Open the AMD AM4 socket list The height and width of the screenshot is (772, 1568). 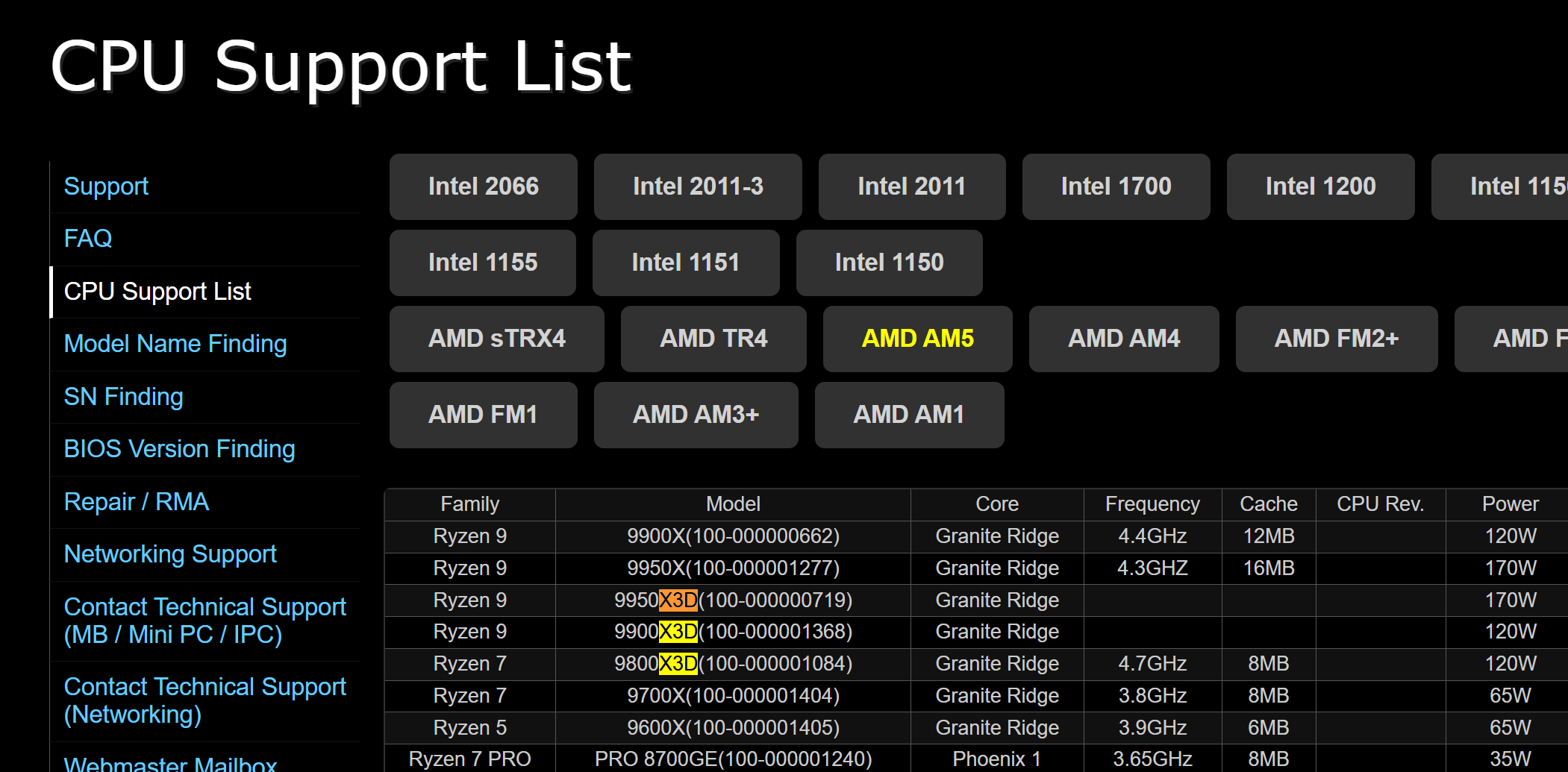[x=1123, y=339]
